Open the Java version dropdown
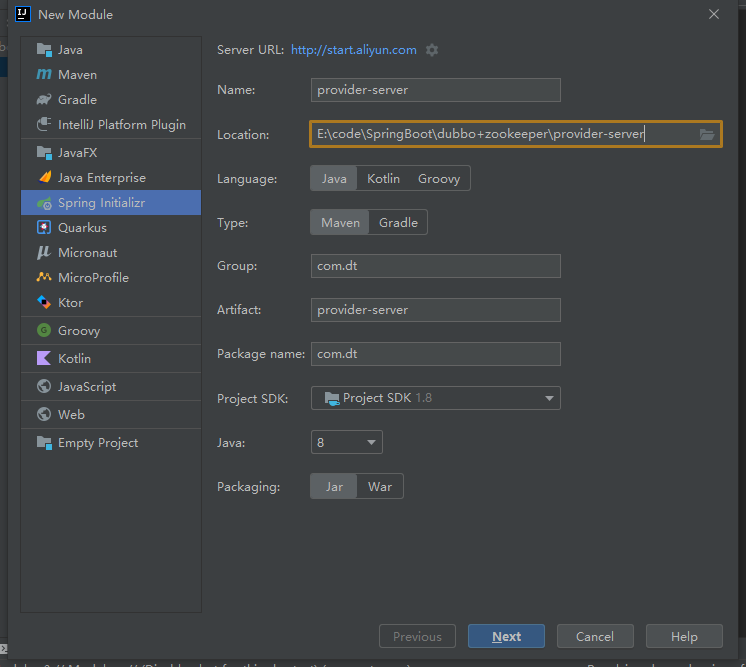This screenshot has width=746, height=667. coord(346,442)
